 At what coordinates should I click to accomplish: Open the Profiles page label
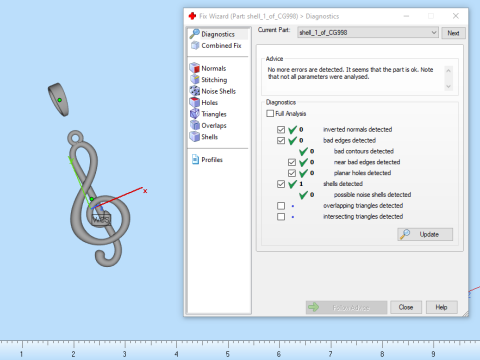[x=212, y=160]
